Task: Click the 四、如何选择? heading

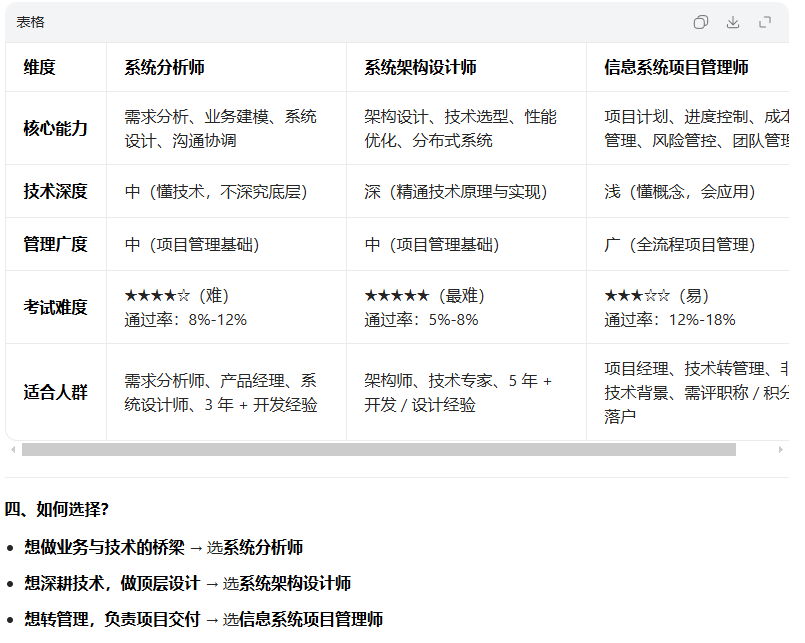Action: [57, 509]
